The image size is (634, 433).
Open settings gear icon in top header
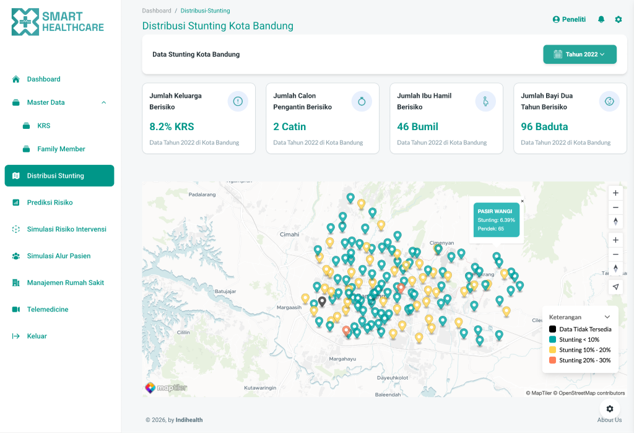618,19
